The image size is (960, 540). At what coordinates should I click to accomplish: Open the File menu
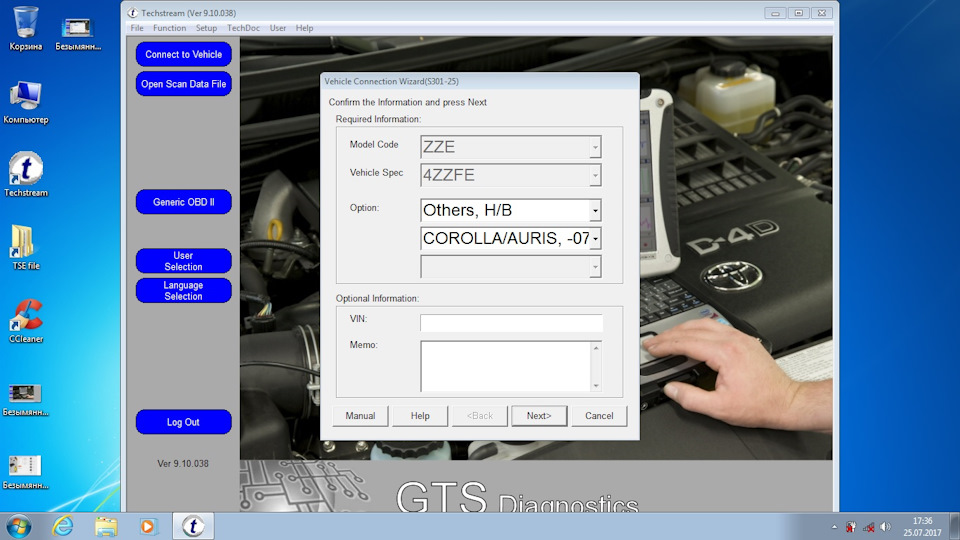click(x=137, y=28)
